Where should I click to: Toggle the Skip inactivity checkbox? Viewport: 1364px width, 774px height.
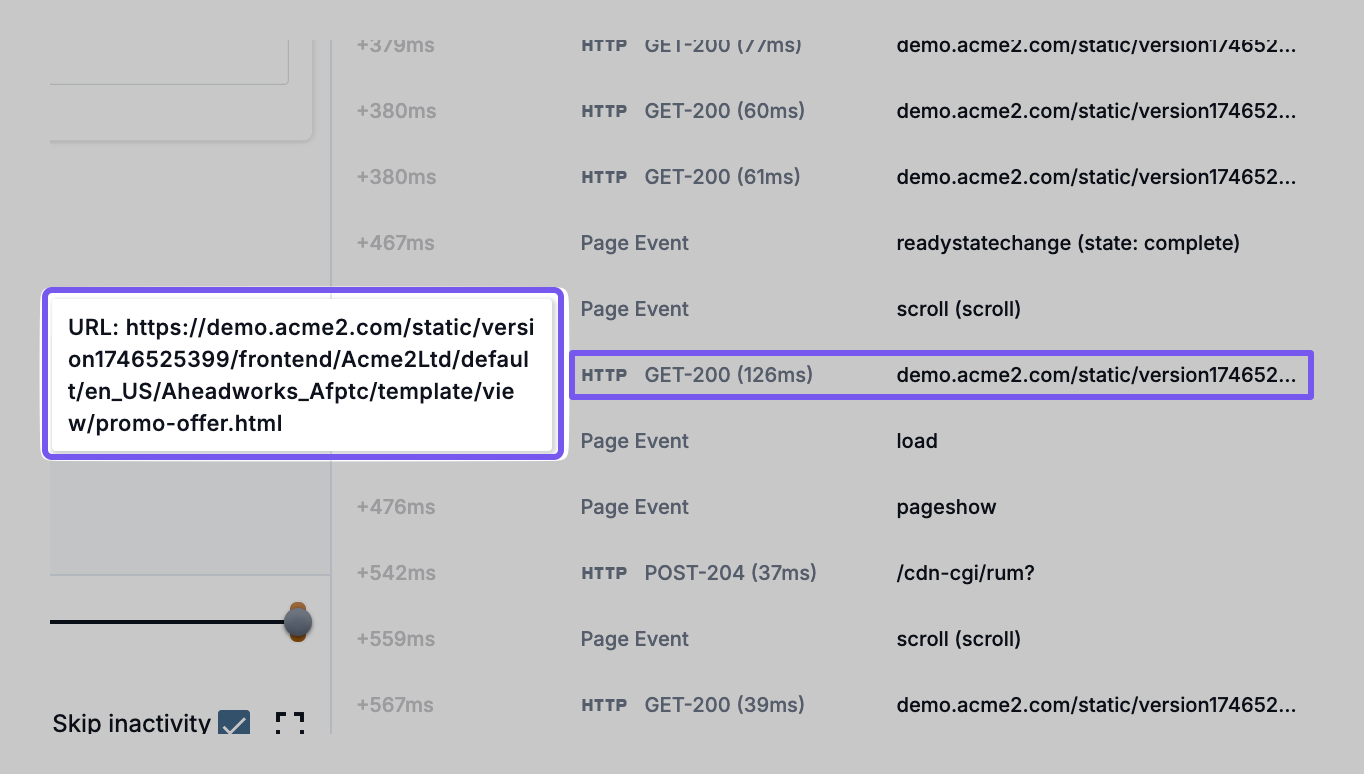tap(234, 723)
